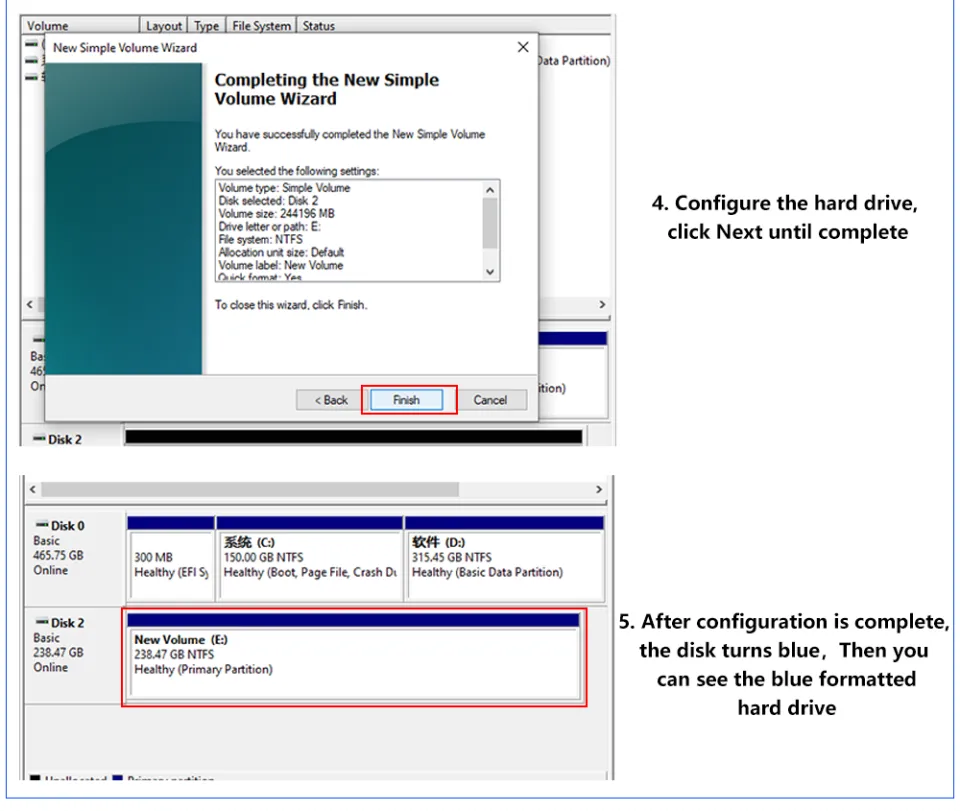Cancel the New Simple Volume Wizard
The image size is (960, 811).
[x=491, y=399]
